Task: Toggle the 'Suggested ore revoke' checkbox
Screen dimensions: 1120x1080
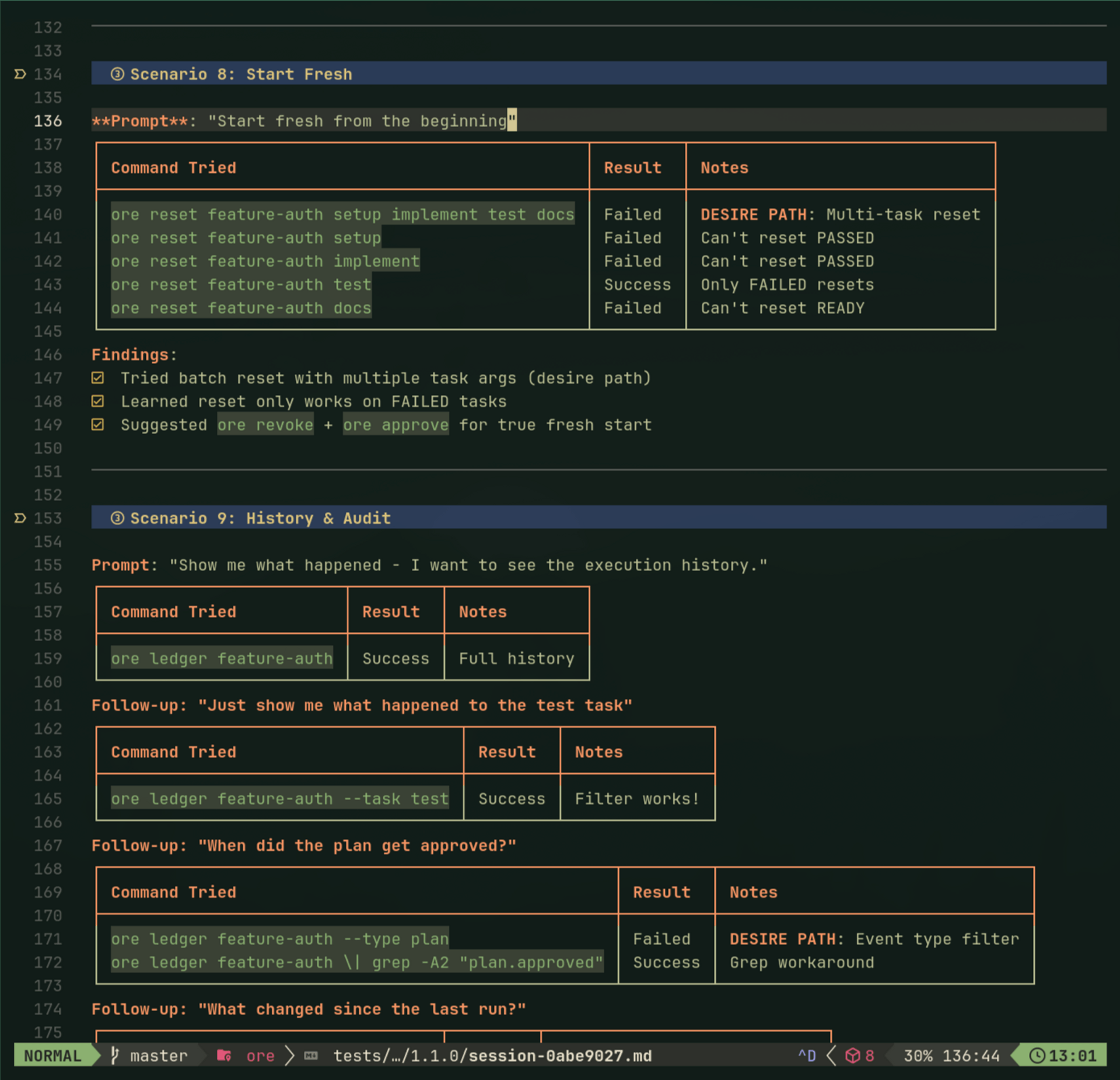Action: (x=98, y=424)
